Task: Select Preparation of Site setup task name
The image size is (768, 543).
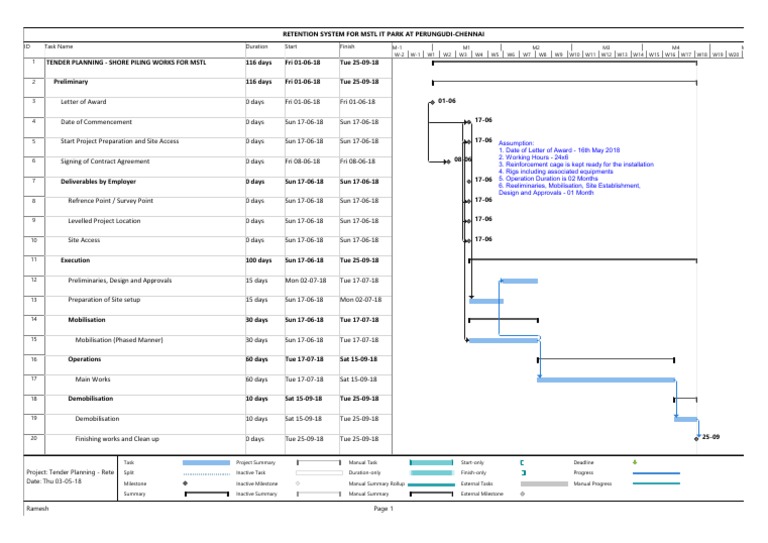Action: (104, 300)
